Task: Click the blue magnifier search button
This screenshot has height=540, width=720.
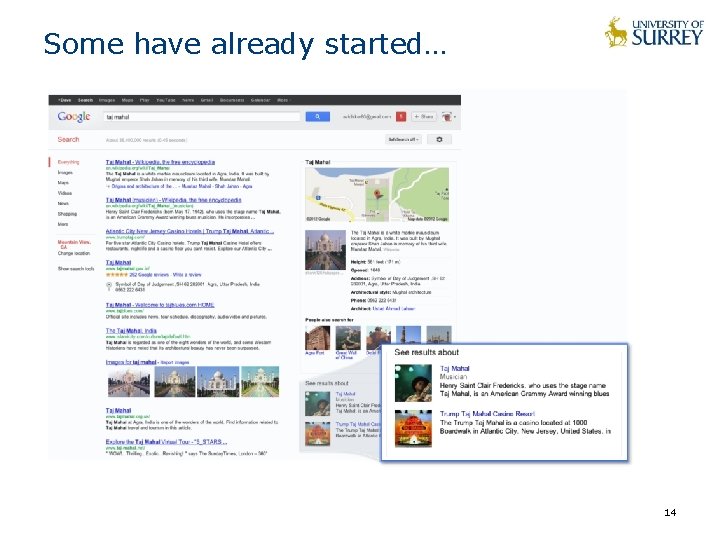Action: click(317, 117)
